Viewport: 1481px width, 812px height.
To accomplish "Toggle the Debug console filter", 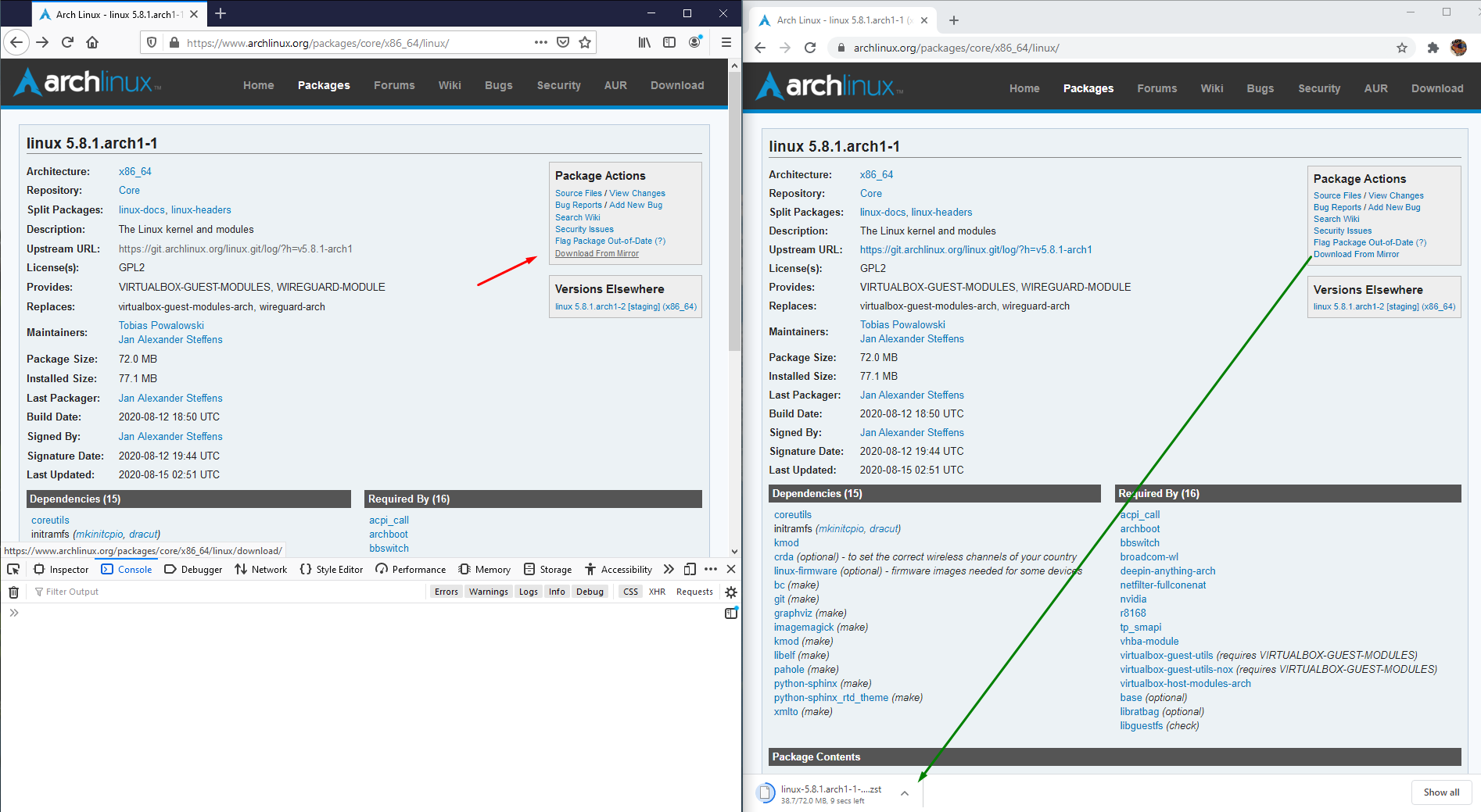I will coord(590,592).
